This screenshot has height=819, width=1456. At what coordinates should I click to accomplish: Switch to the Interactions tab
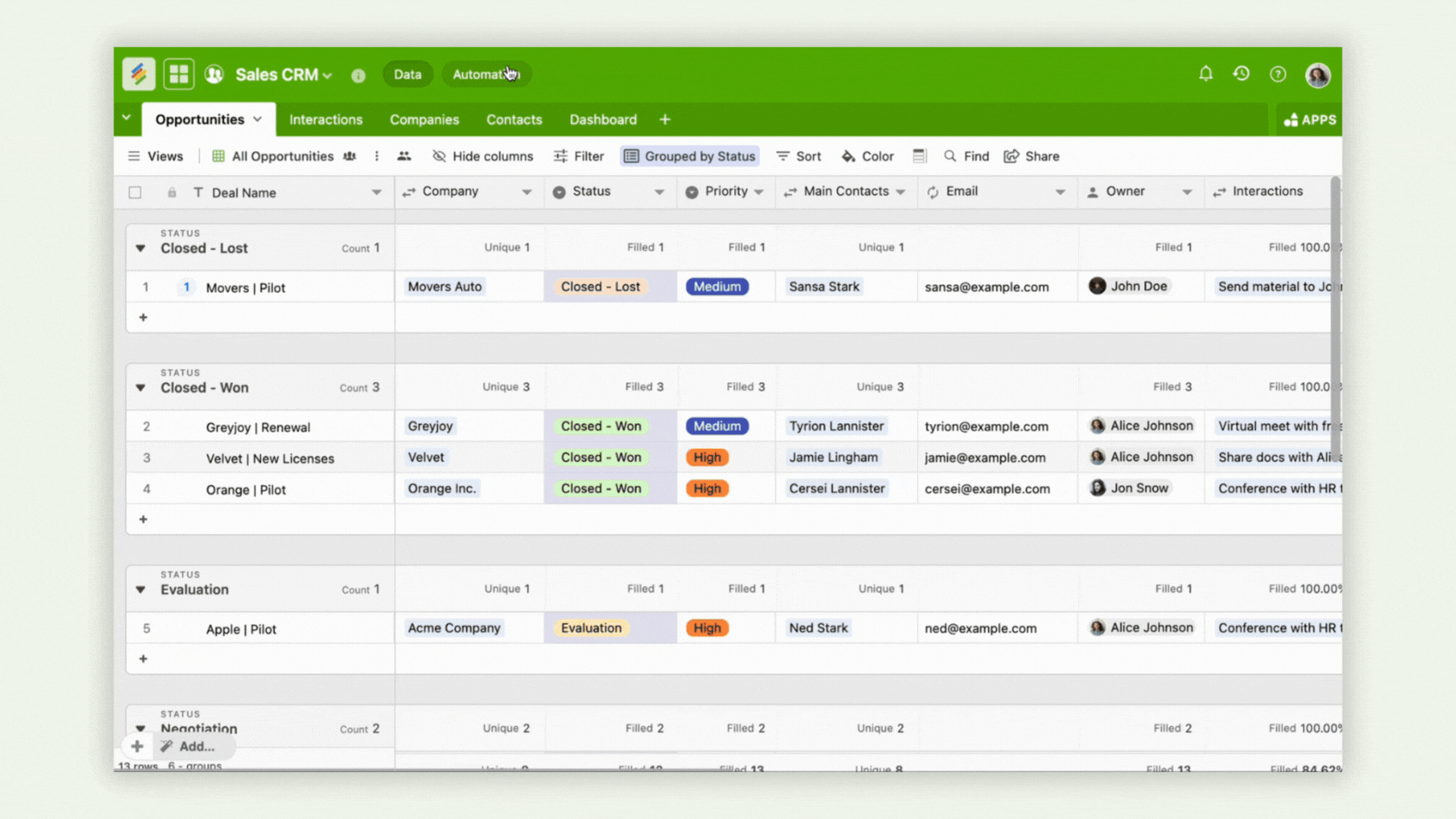326,120
